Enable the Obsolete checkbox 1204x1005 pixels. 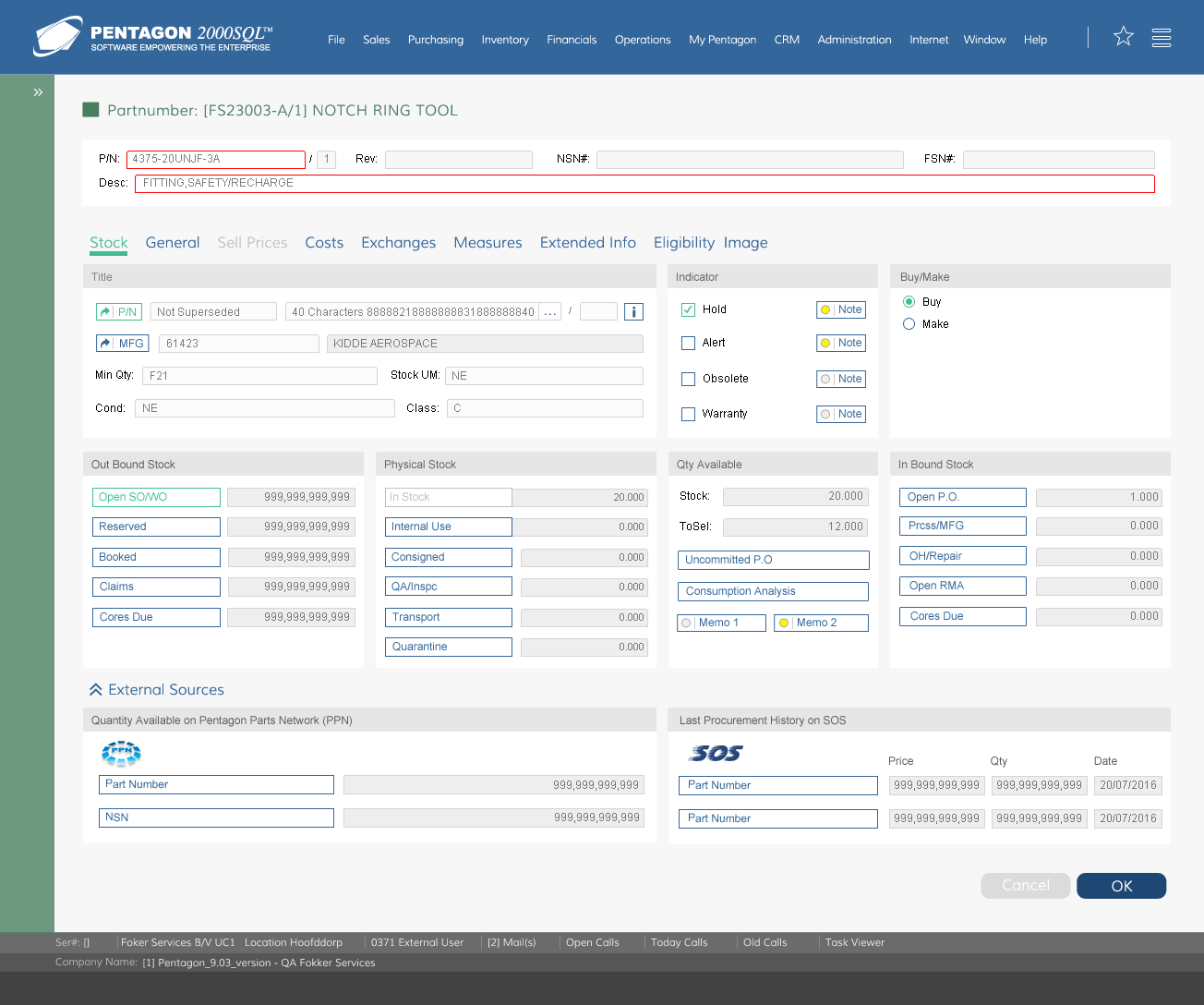pyautogui.click(x=688, y=379)
